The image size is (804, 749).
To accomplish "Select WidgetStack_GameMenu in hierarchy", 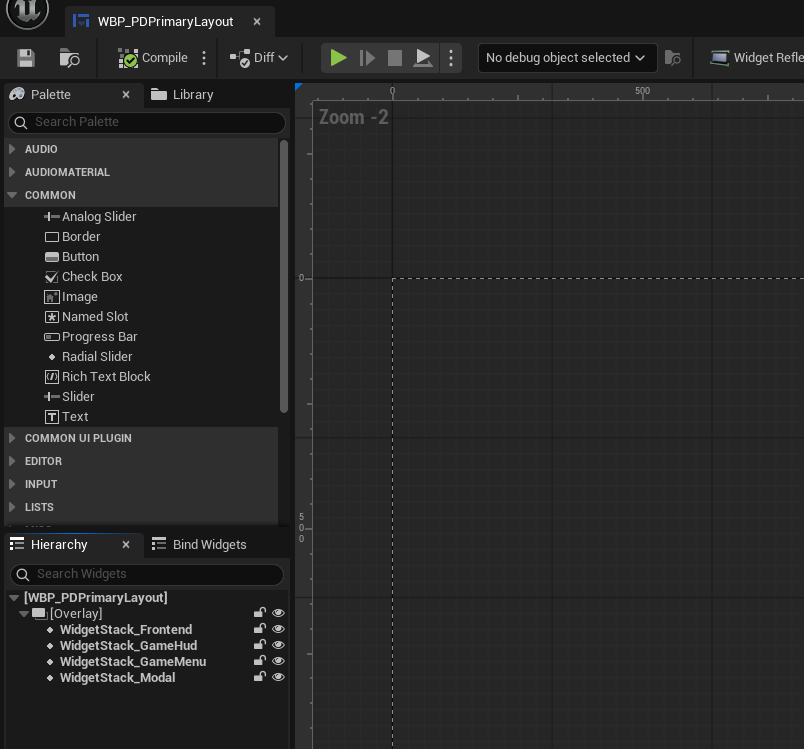I will [x=133, y=662].
